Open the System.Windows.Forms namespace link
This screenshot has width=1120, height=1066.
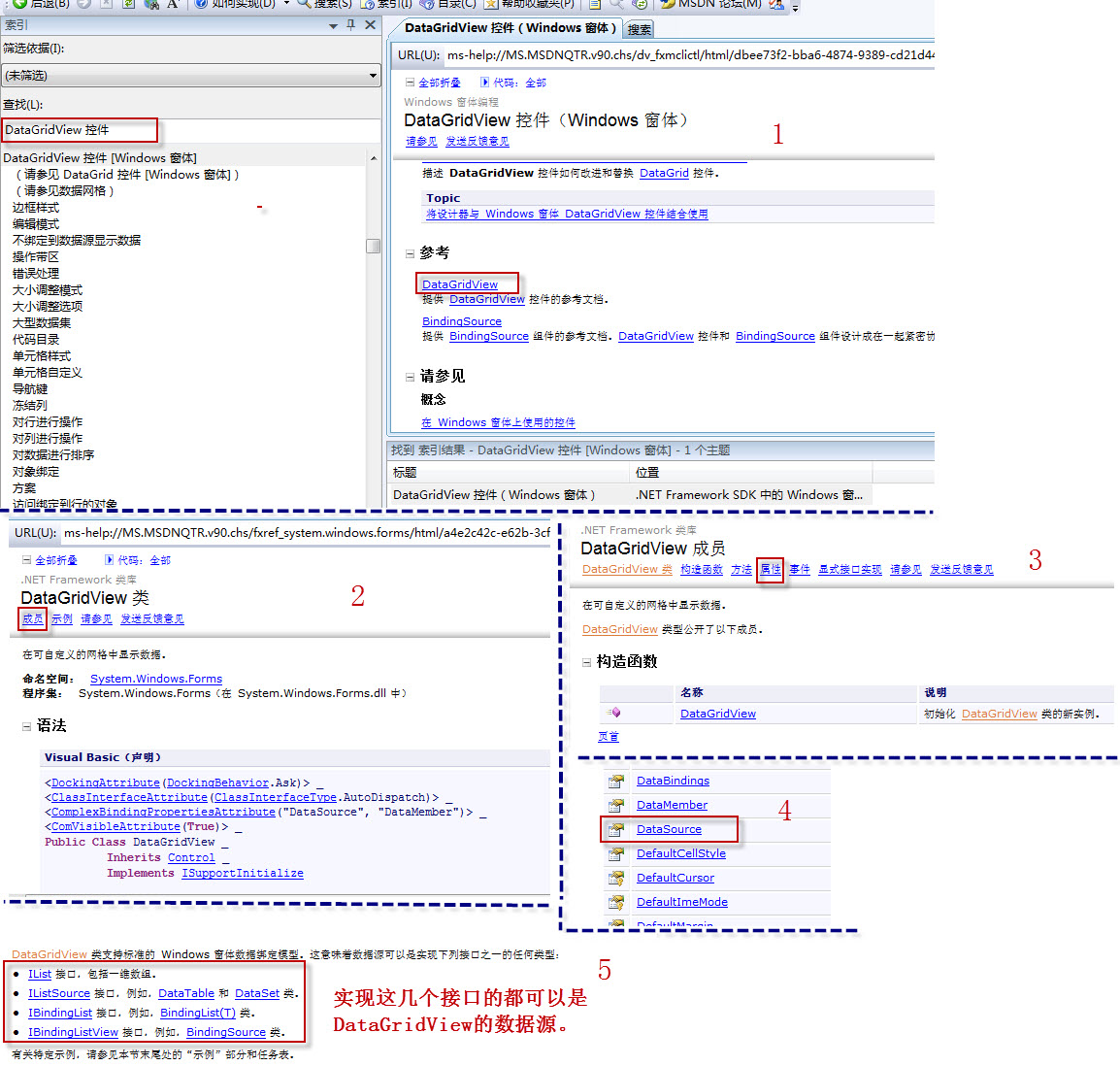pyautogui.click(x=155, y=679)
